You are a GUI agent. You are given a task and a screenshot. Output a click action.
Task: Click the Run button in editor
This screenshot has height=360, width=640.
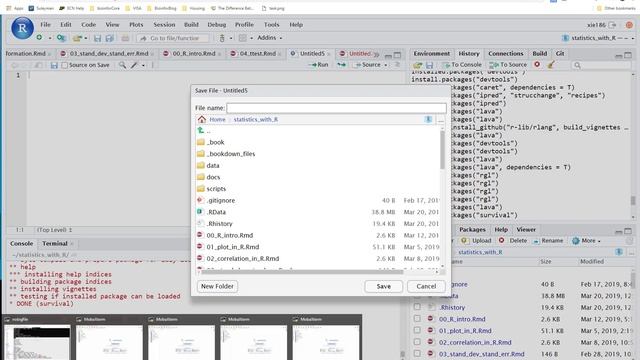click(x=318, y=65)
